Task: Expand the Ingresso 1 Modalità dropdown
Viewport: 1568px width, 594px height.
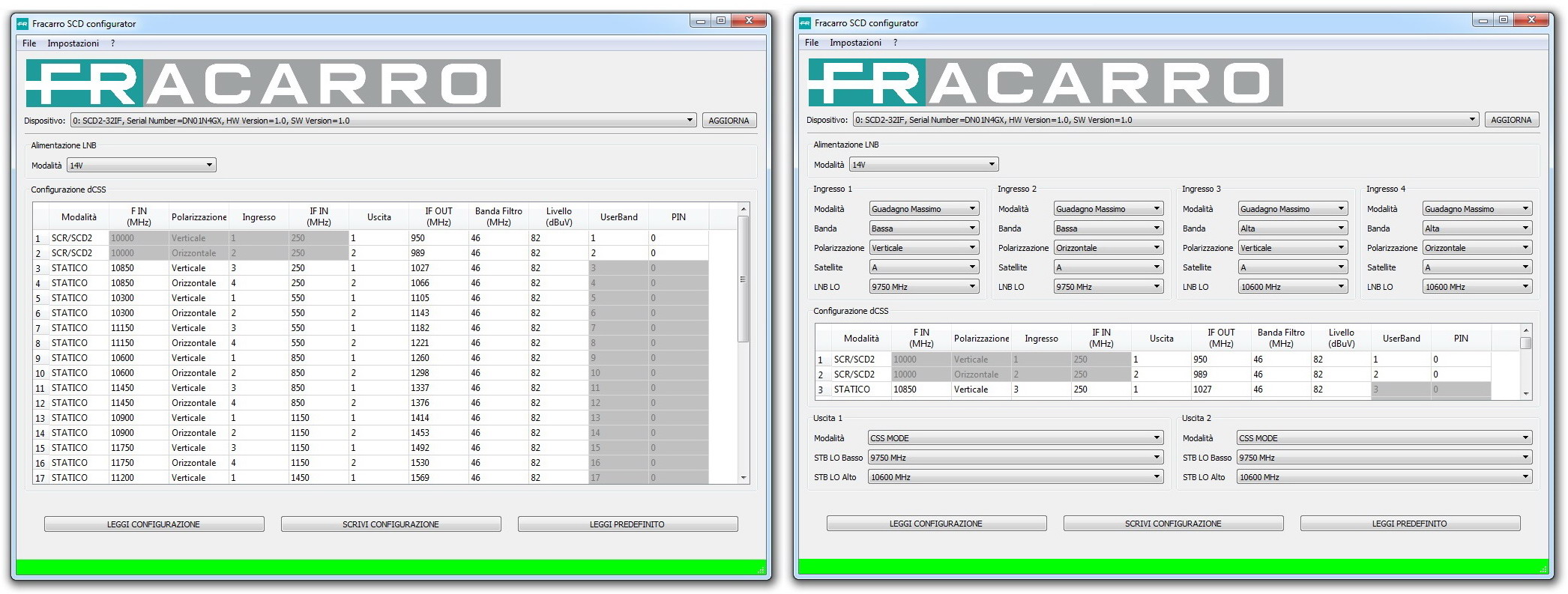Action: pos(923,209)
